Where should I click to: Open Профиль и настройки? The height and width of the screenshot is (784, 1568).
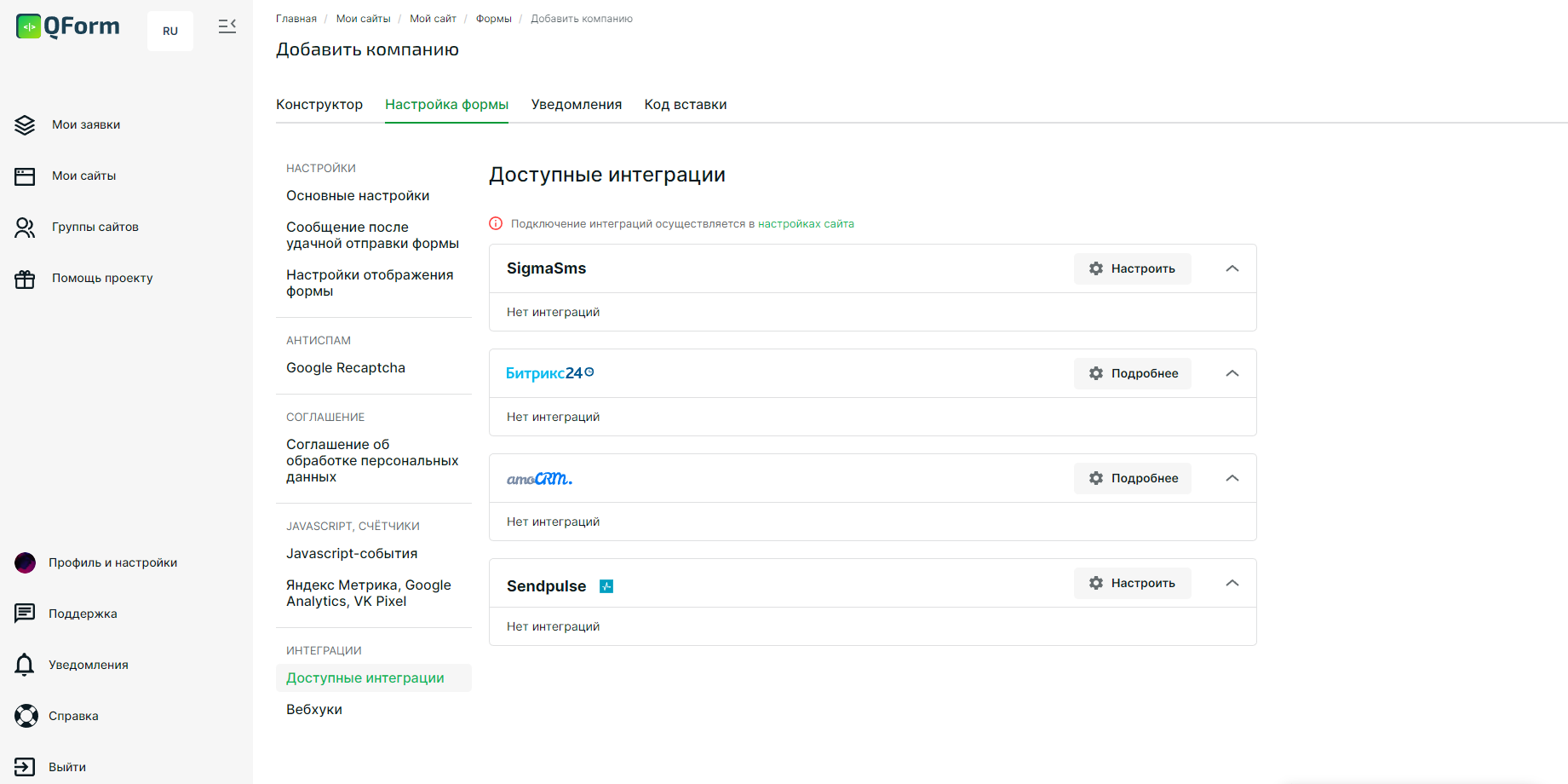(x=113, y=562)
